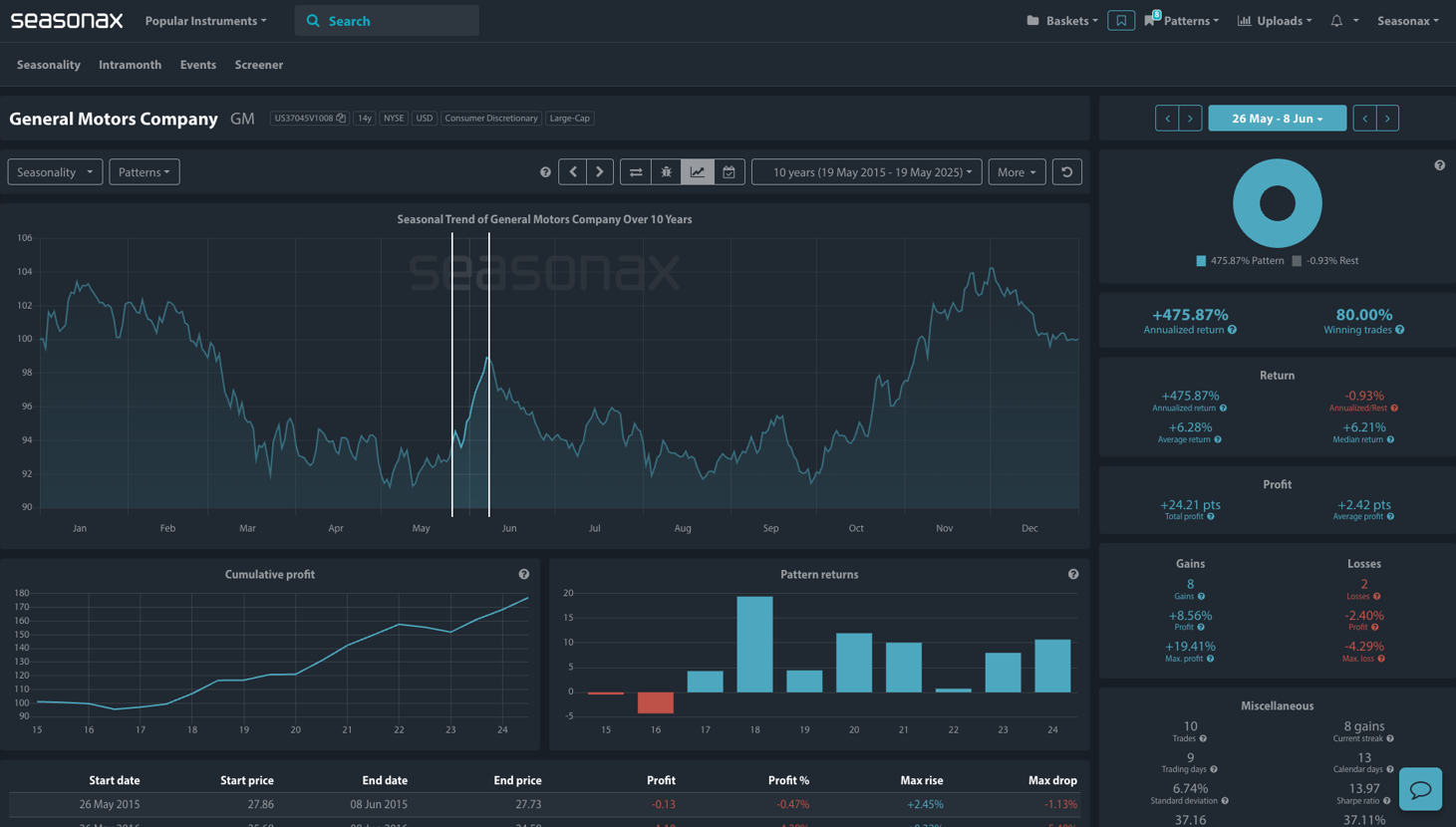
Task: Click help icon beside Median return
Action: point(1390,439)
